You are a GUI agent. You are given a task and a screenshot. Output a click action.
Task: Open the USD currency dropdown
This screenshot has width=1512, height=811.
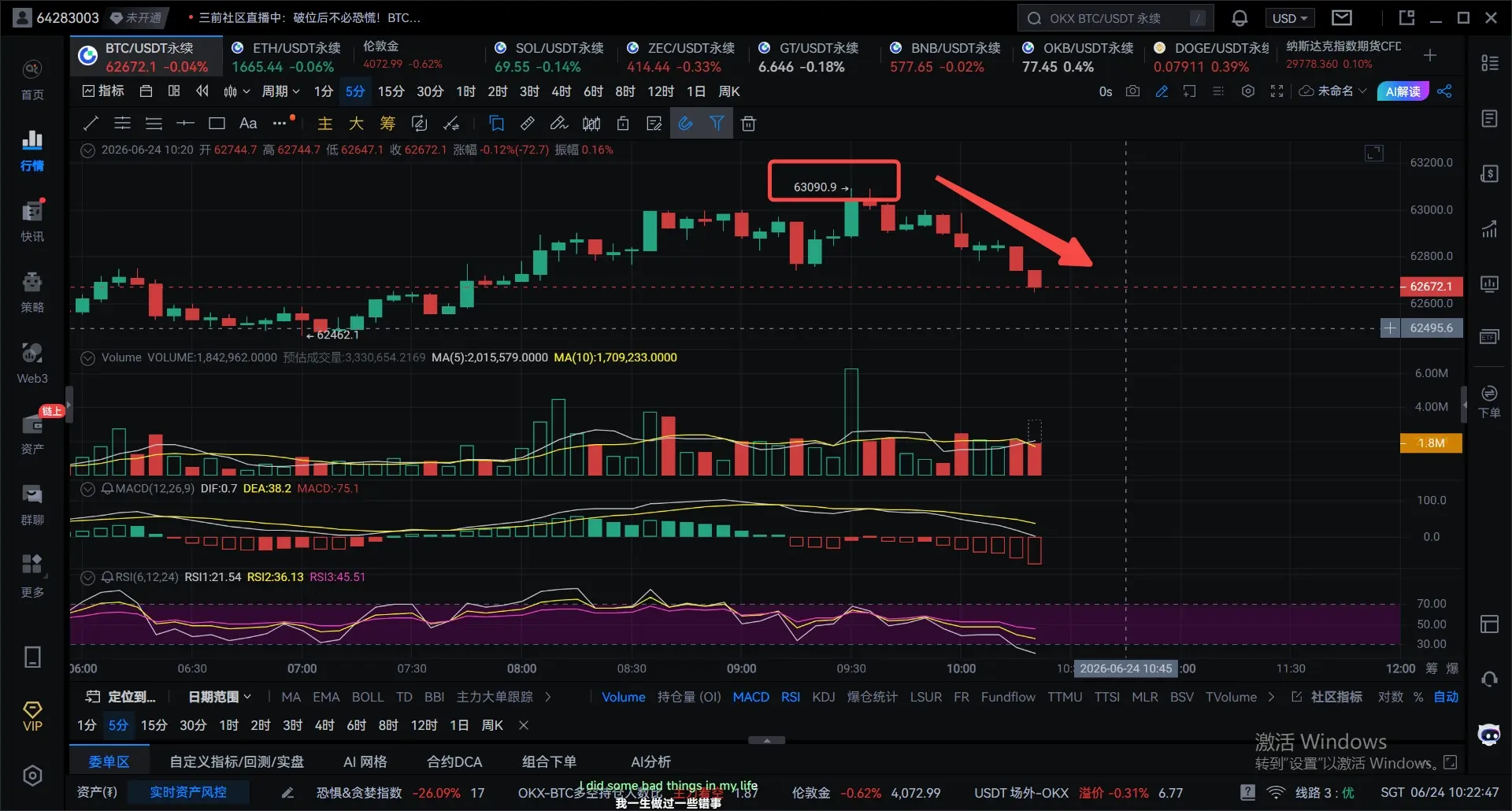coord(1289,18)
